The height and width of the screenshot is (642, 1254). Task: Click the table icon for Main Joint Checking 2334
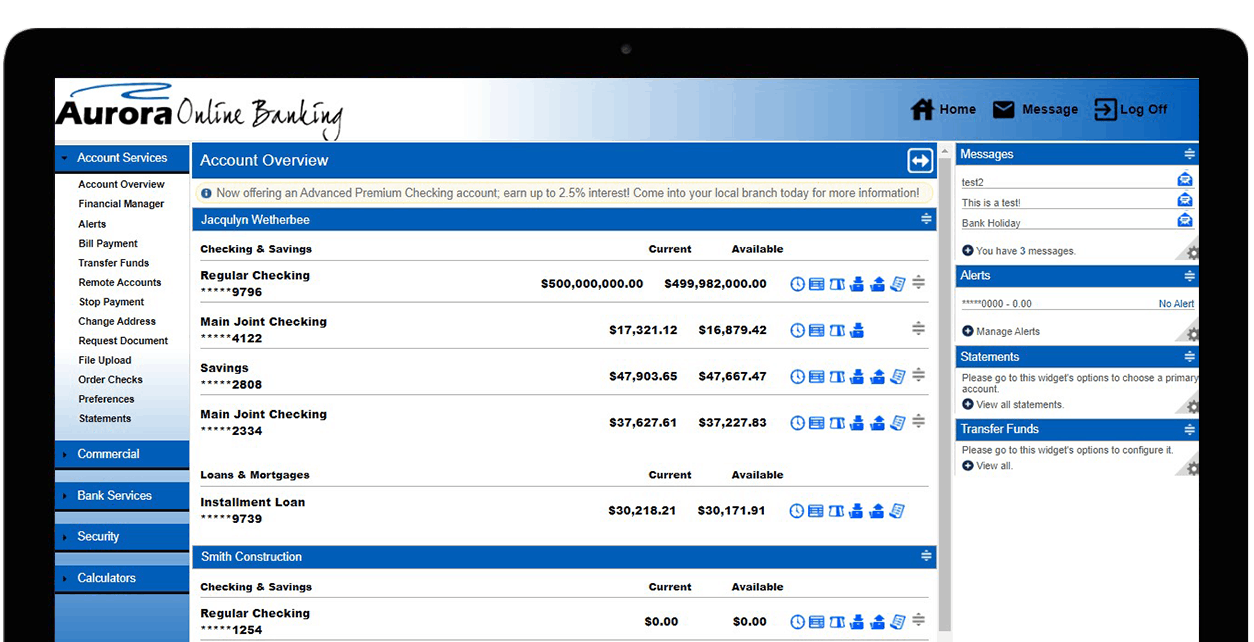click(817, 423)
